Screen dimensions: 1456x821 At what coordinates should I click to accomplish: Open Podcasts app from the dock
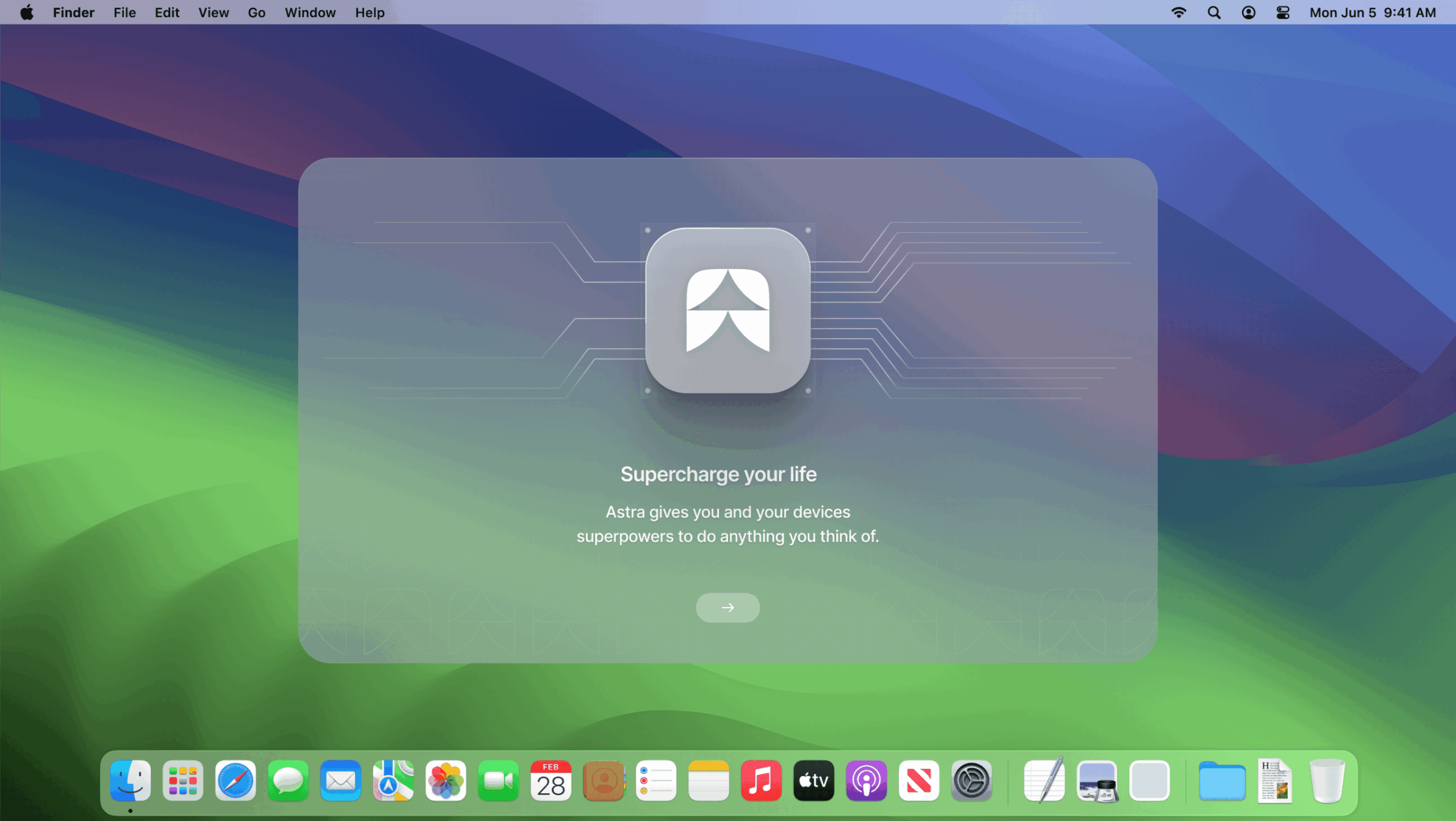click(866, 781)
